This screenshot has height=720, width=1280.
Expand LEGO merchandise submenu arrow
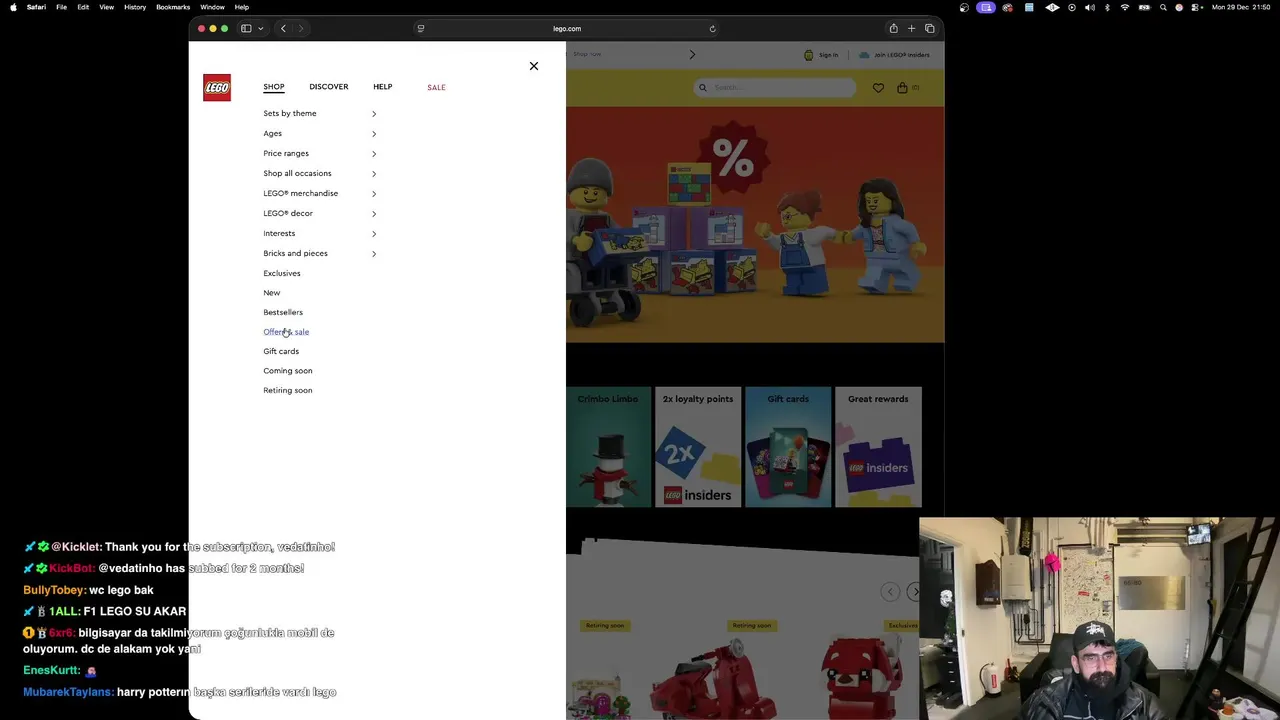[374, 194]
